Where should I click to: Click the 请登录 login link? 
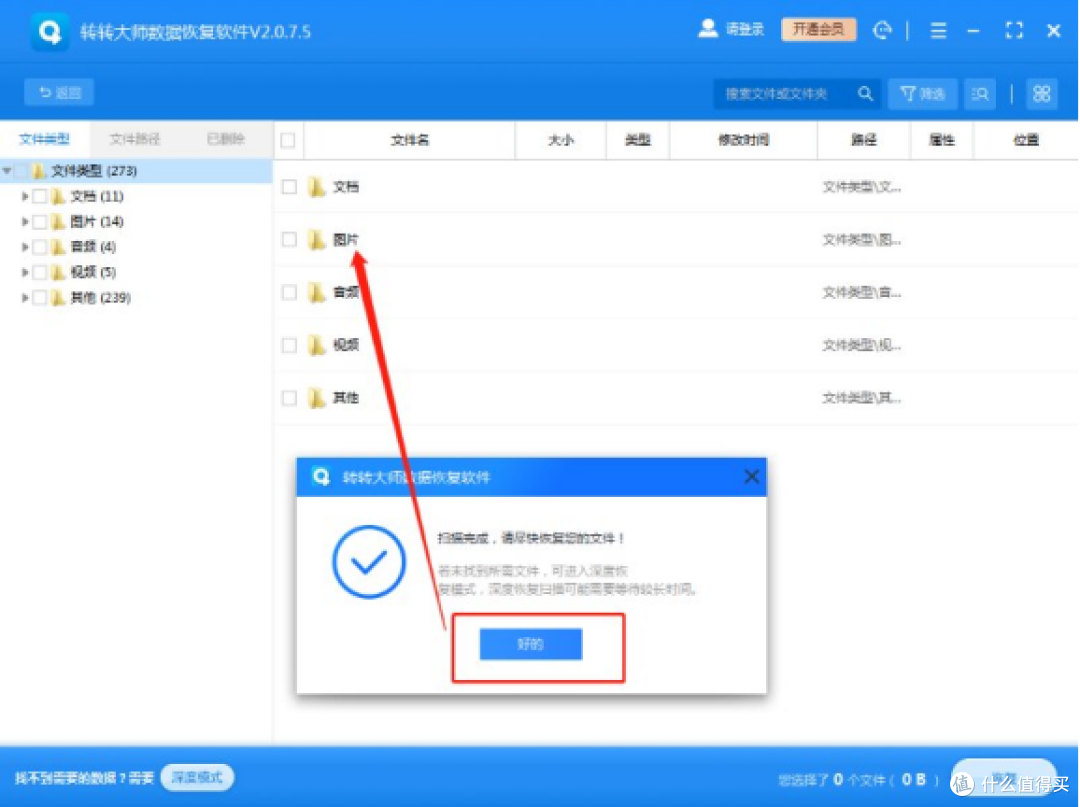[745, 30]
